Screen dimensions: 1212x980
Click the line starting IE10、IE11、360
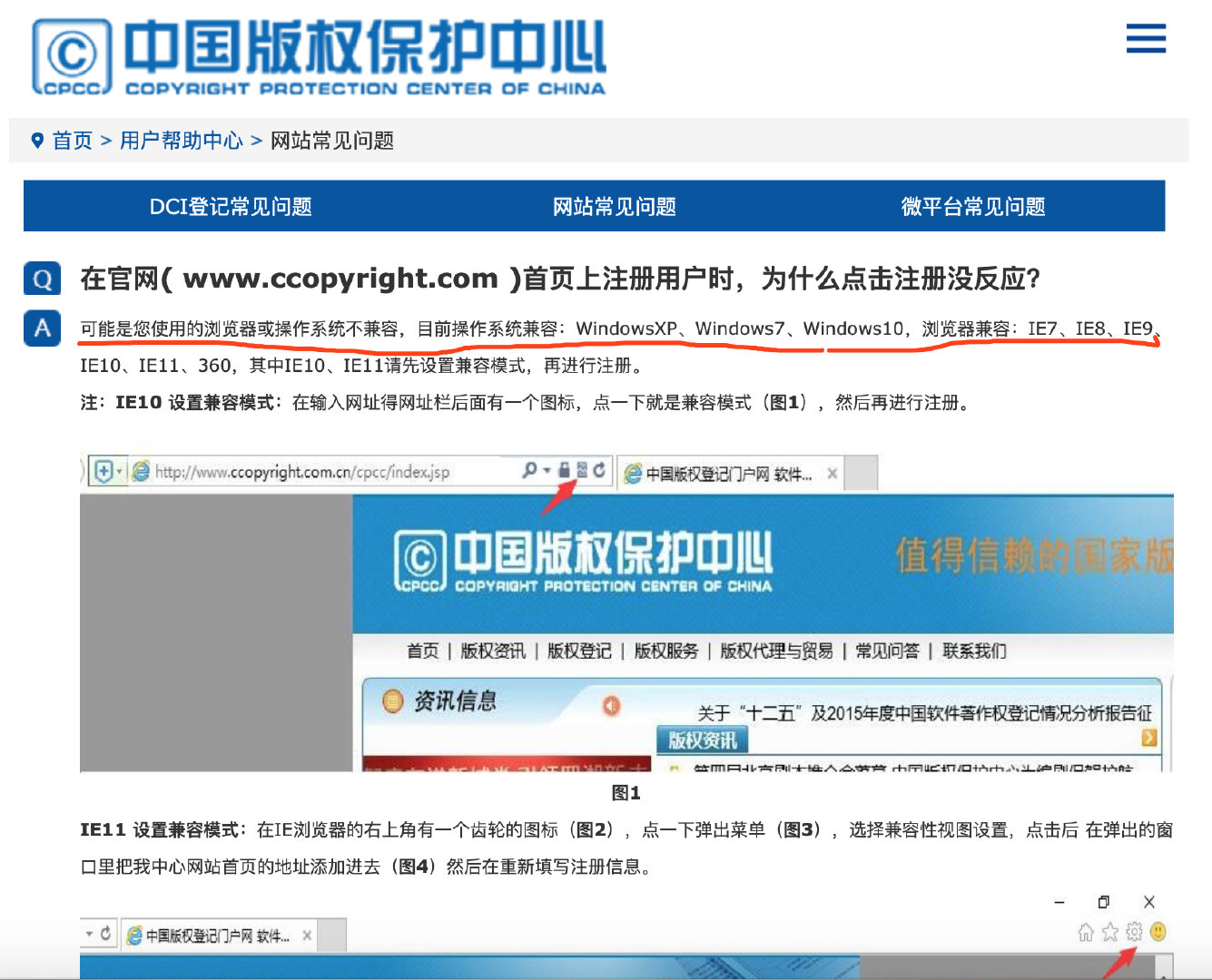[363, 366]
